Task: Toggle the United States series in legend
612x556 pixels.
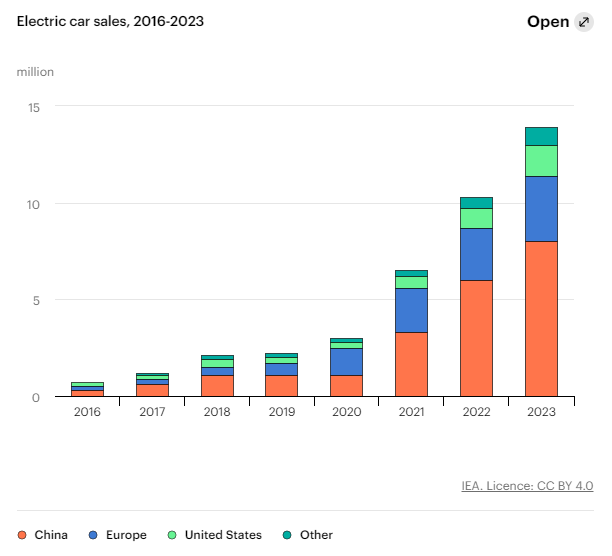Action: pos(215,535)
